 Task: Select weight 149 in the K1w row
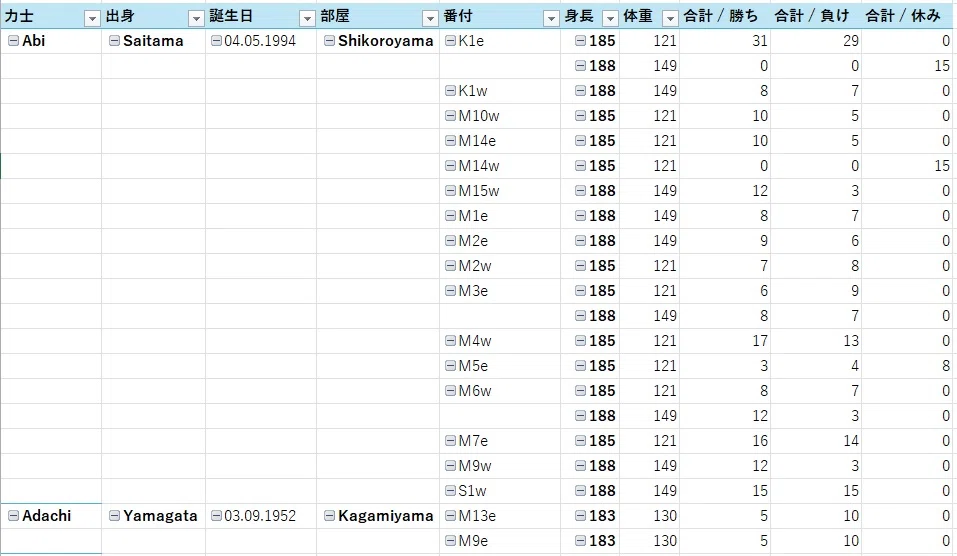pos(649,91)
